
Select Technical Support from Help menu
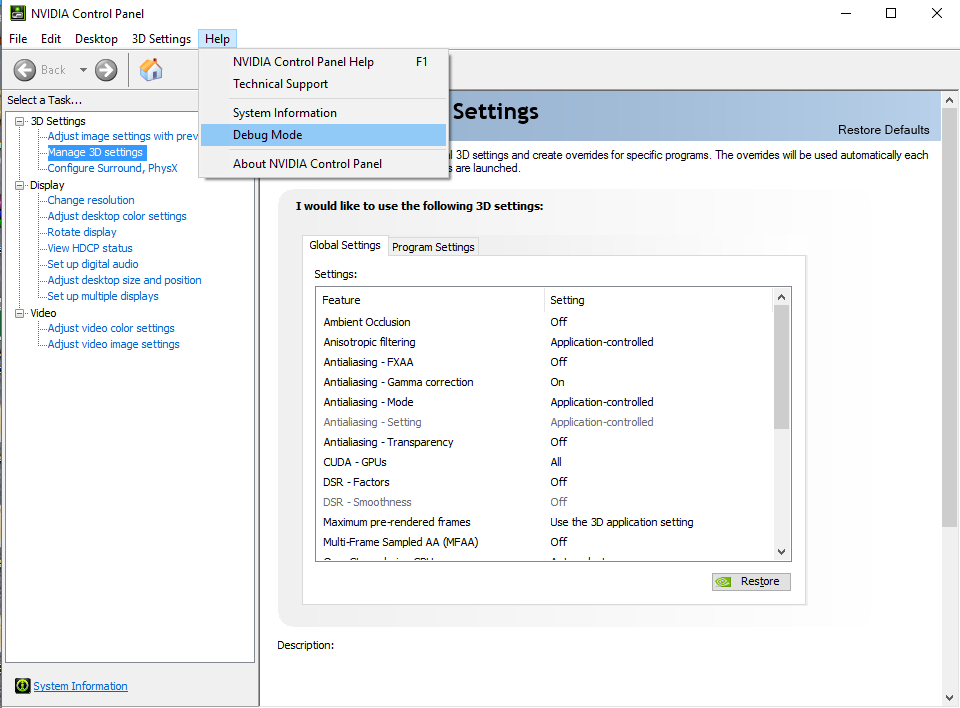(x=323, y=84)
